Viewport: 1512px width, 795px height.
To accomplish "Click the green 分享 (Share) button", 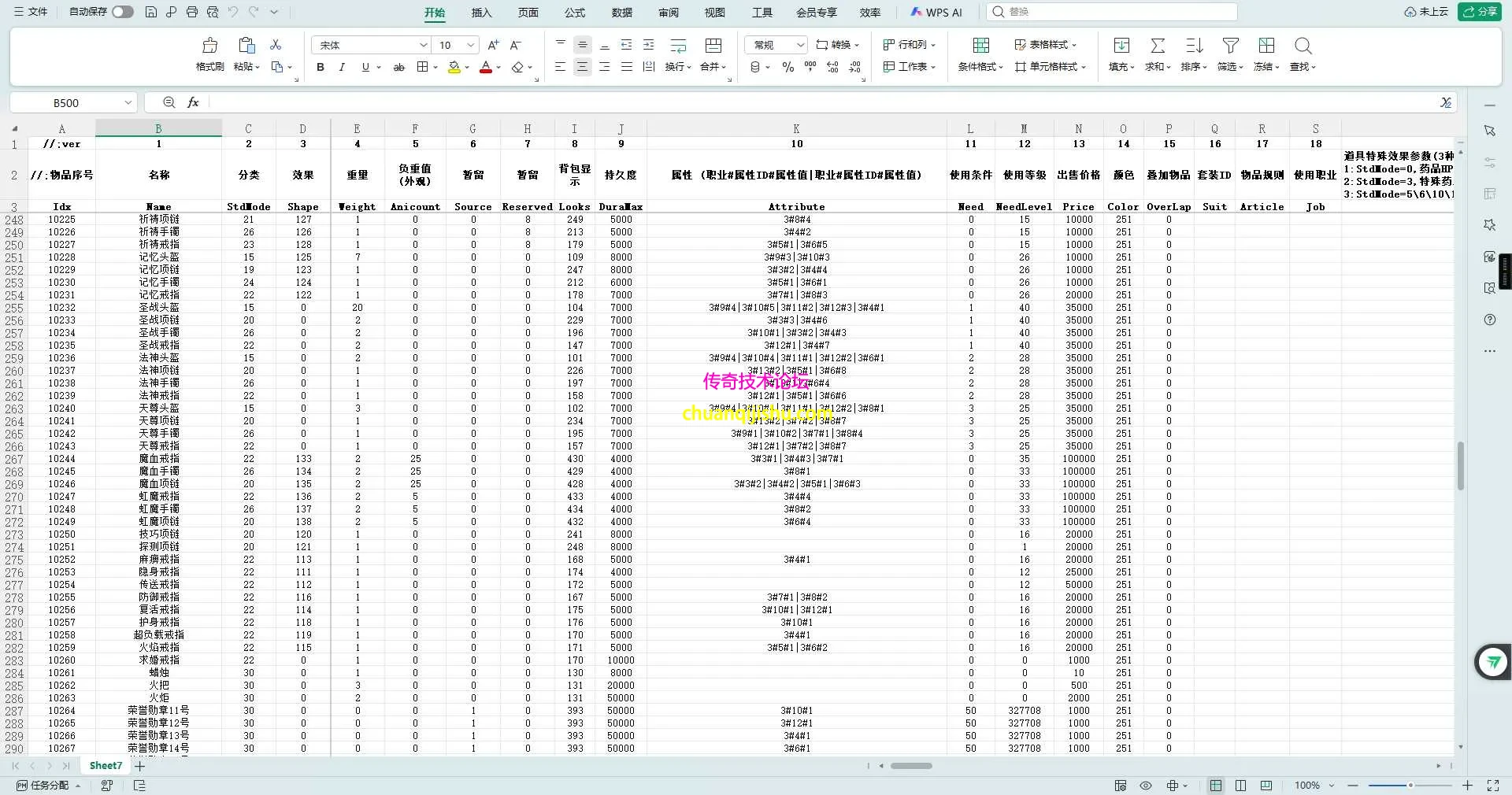I will click(x=1480, y=12).
